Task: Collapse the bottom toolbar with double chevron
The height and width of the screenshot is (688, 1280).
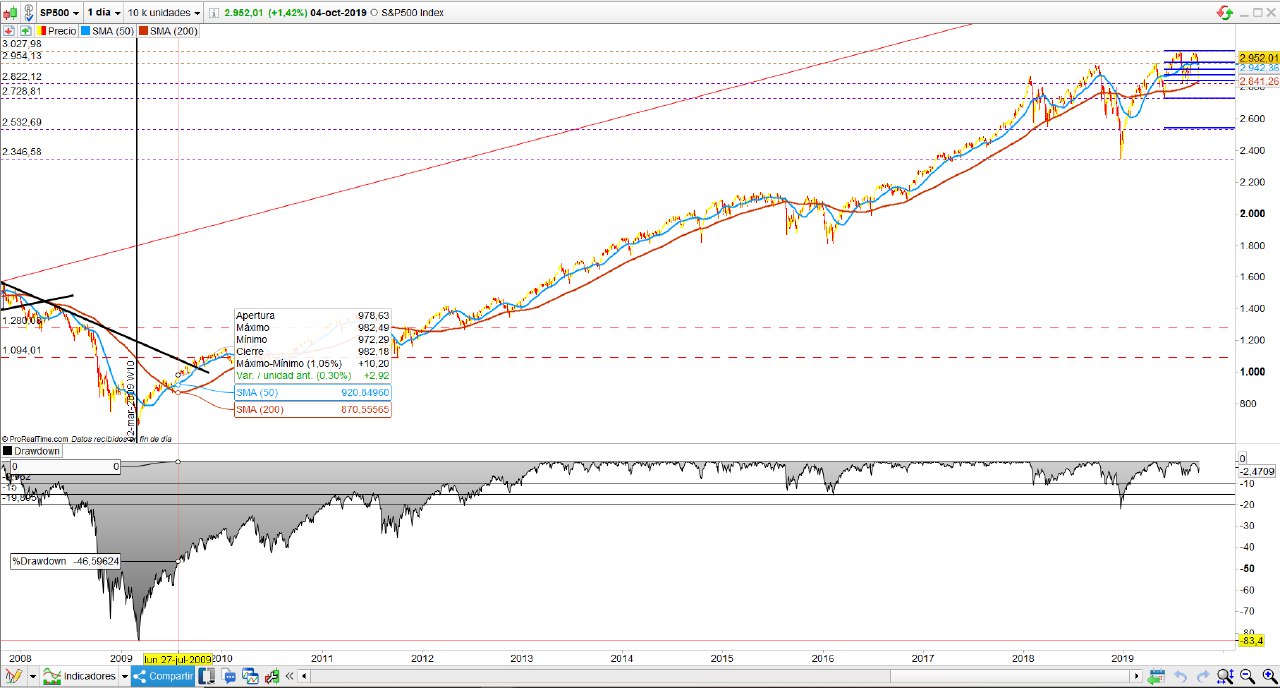Action: tap(289, 676)
